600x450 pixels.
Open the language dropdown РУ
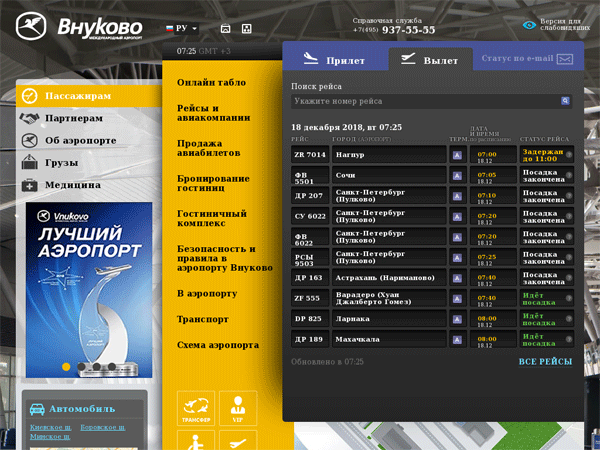[182, 28]
